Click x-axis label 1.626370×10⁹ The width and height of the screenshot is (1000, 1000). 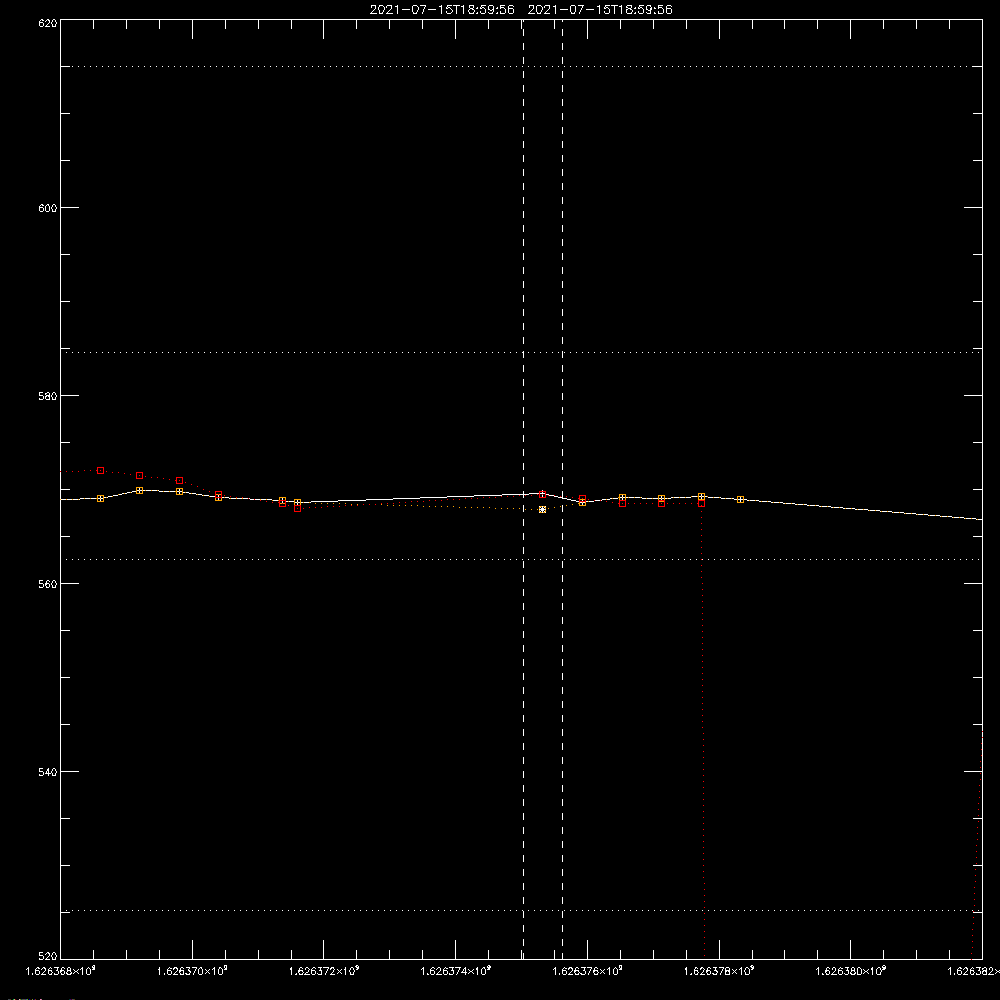tap(192, 971)
